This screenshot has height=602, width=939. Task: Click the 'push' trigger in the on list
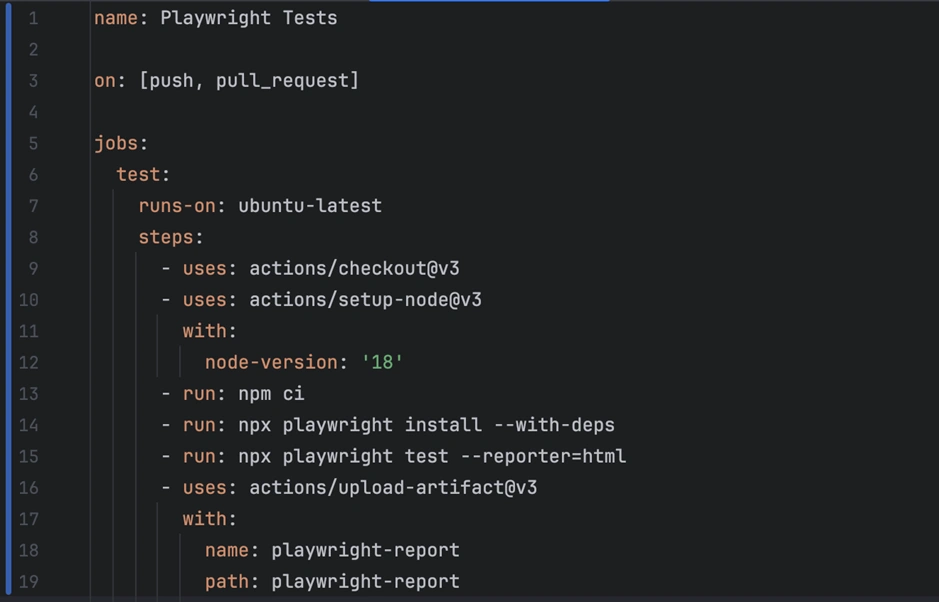pos(171,80)
